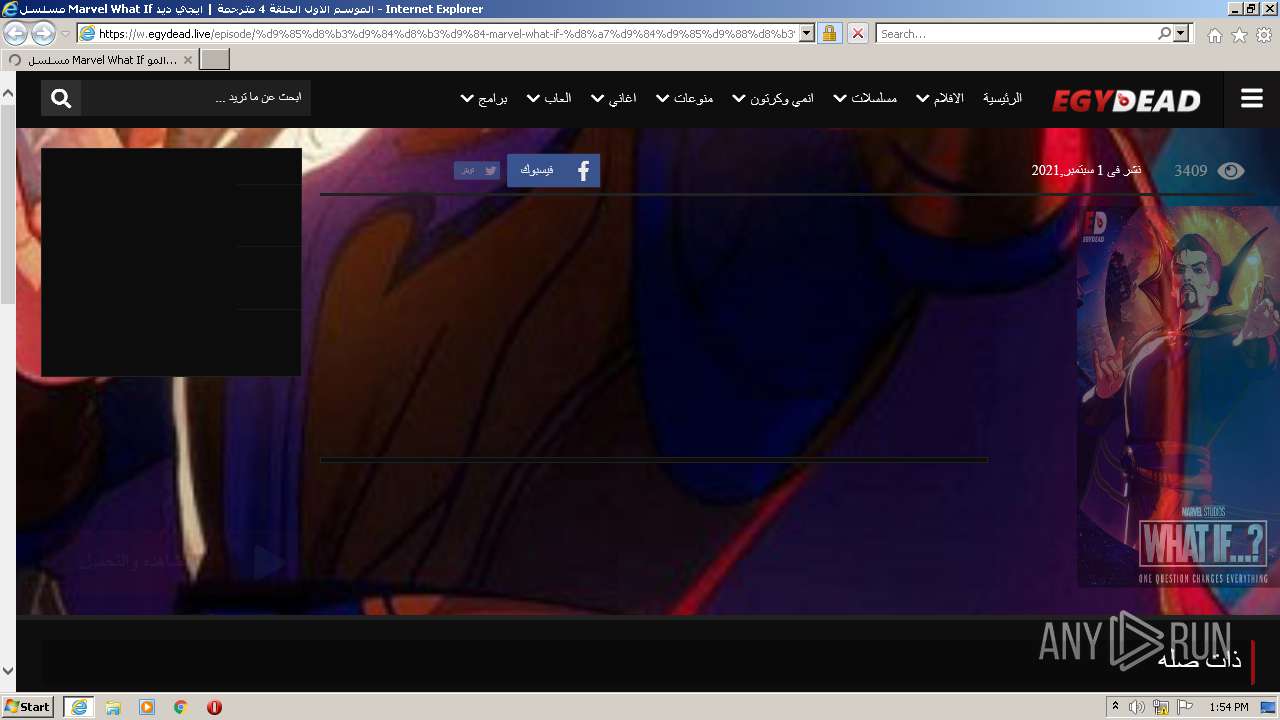Click the 3409 views count
1280x720 pixels.
click(1190, 171)
